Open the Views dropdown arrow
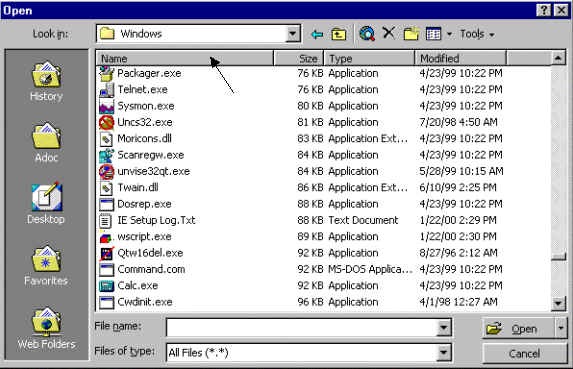Image resolution: width=573 pixels, height=369 pixels. [x=449, y=34]
